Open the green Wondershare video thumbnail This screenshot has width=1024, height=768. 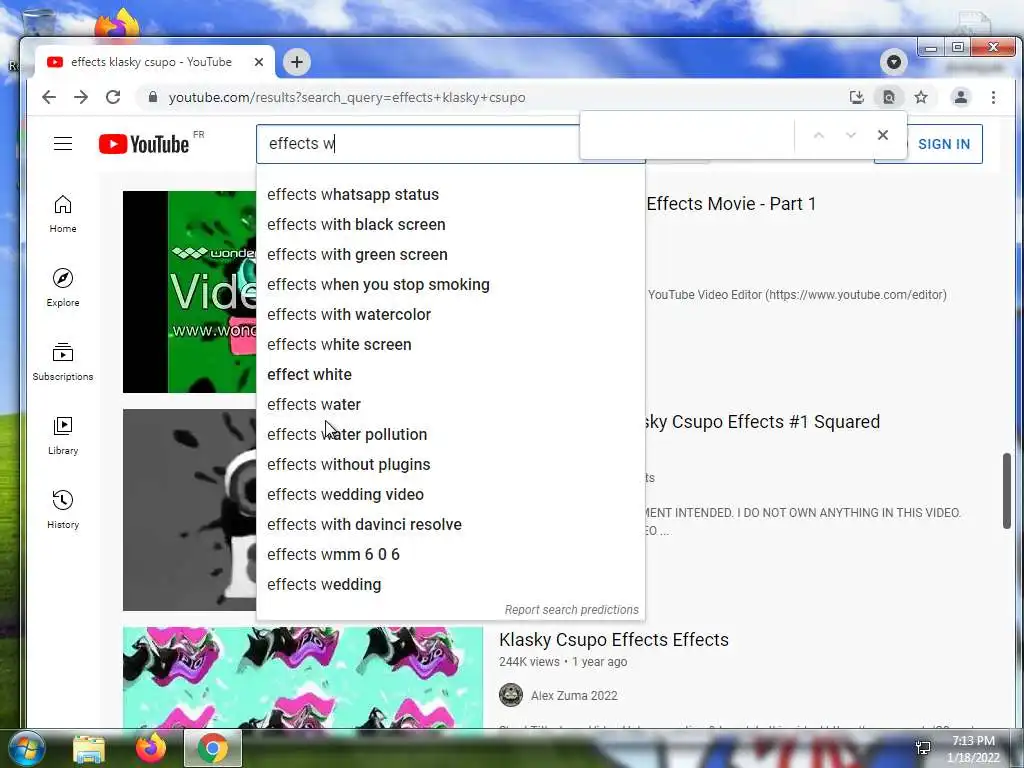[189, 292]
